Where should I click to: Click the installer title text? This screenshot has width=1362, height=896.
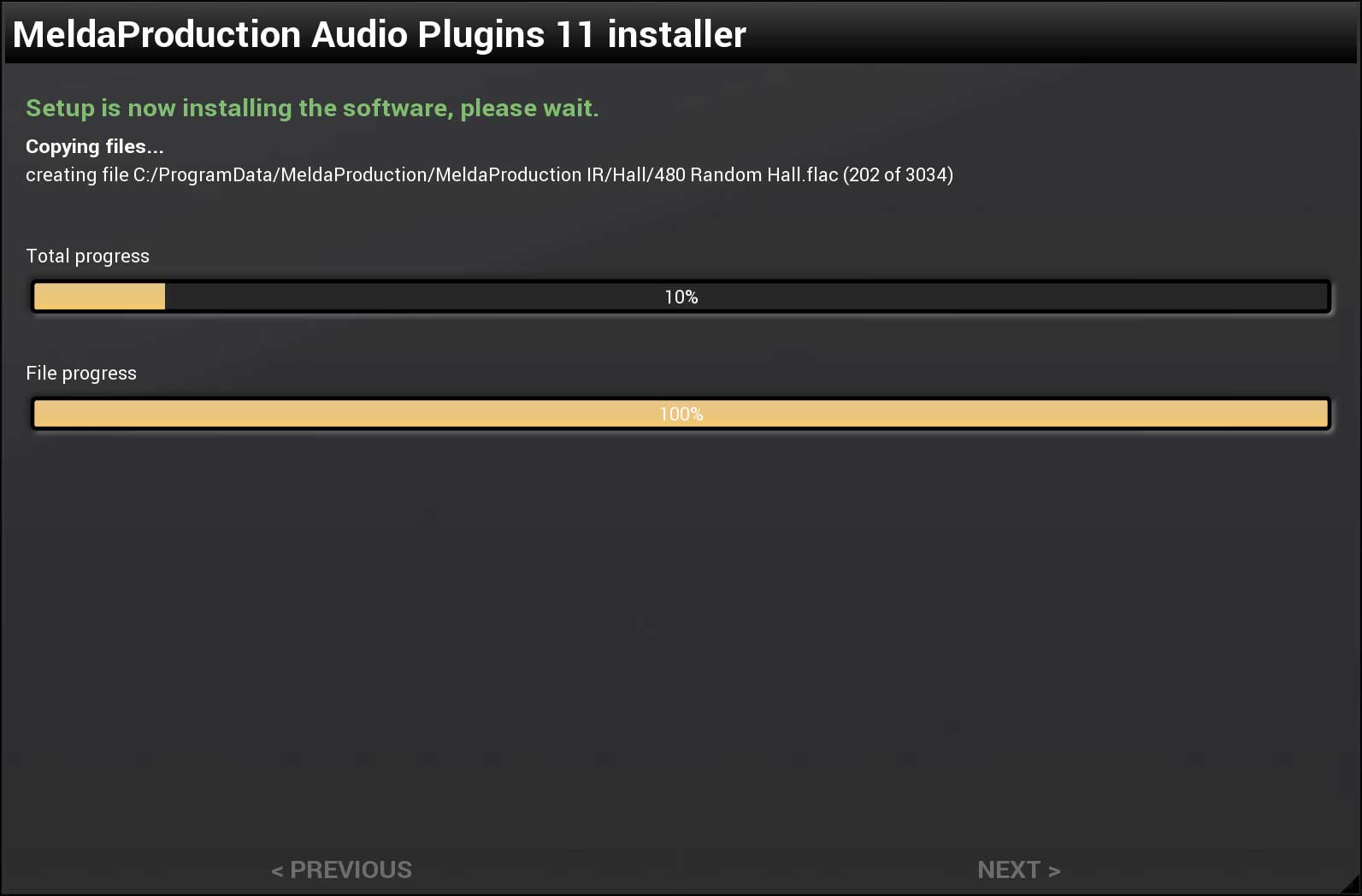tap(379, 34)
